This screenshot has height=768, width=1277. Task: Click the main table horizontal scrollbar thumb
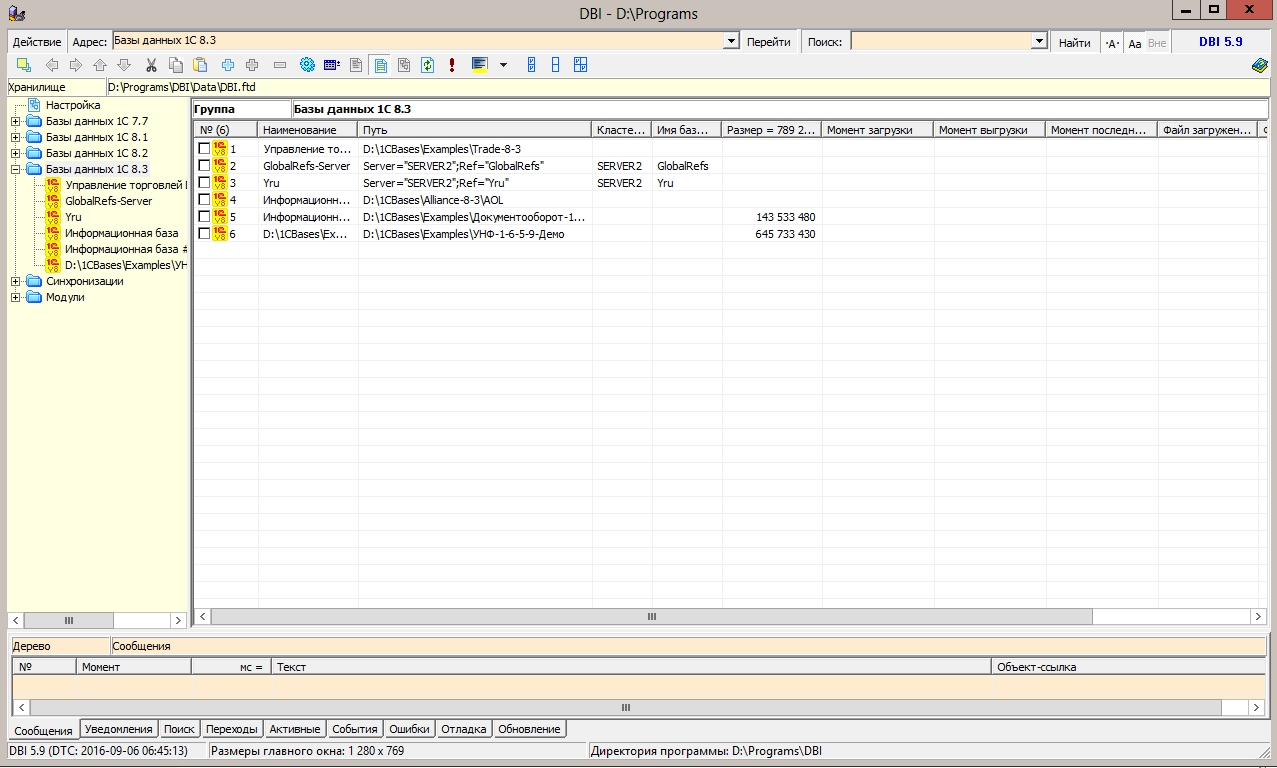(652, 617)
